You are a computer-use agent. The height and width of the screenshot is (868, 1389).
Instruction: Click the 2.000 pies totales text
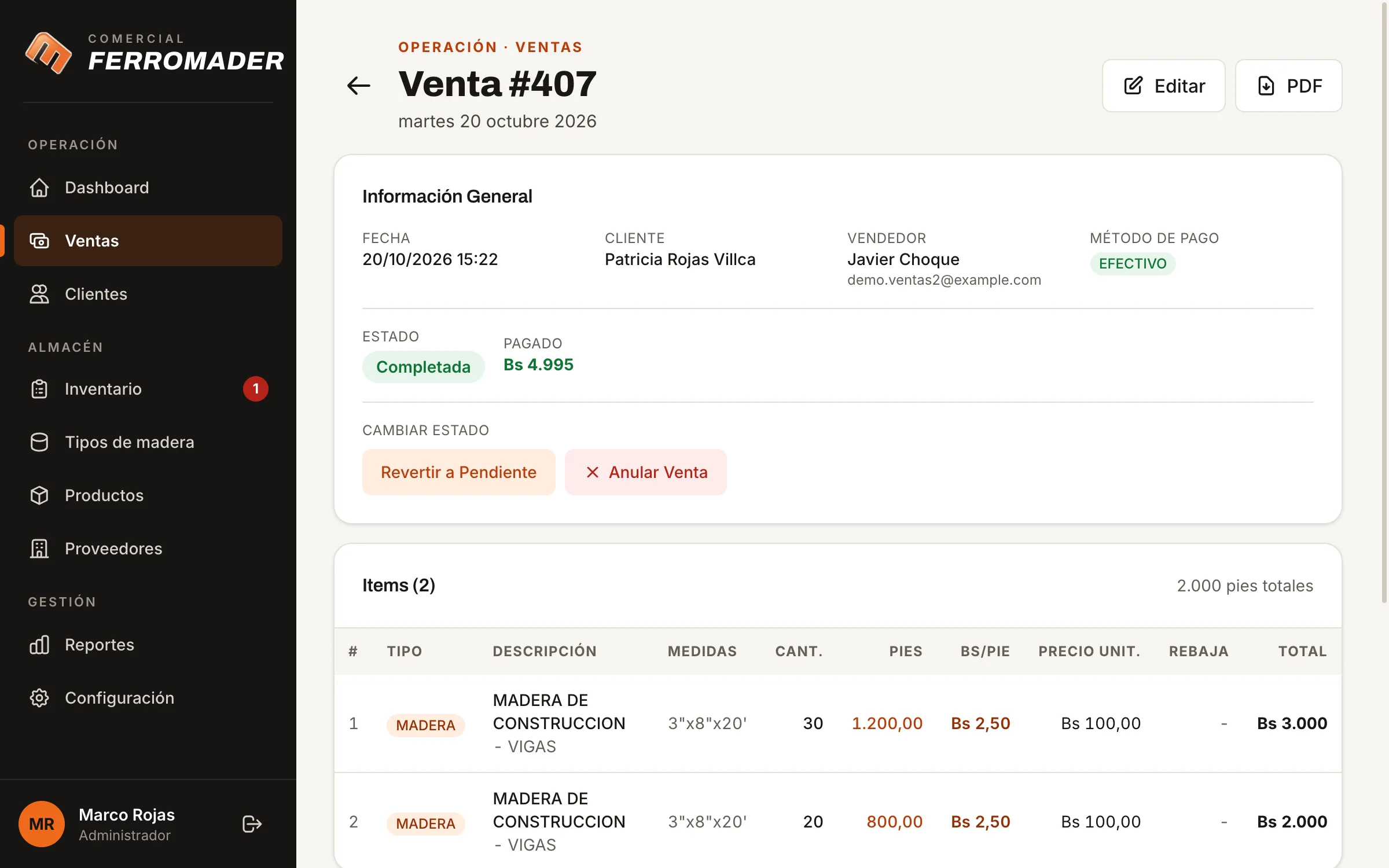(x=1245, y=586)
